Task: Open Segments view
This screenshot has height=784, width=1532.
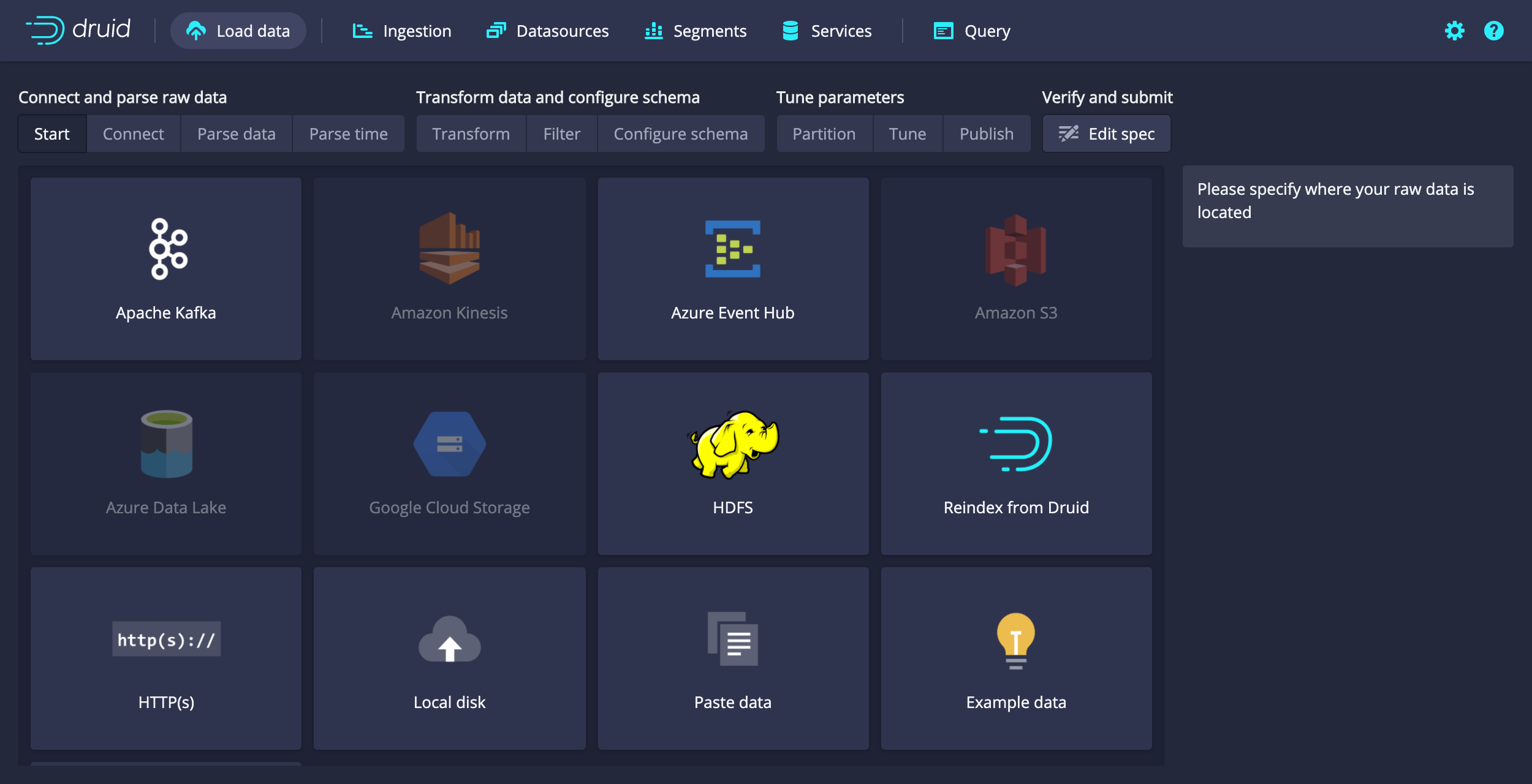Action: tap(696, 31)
